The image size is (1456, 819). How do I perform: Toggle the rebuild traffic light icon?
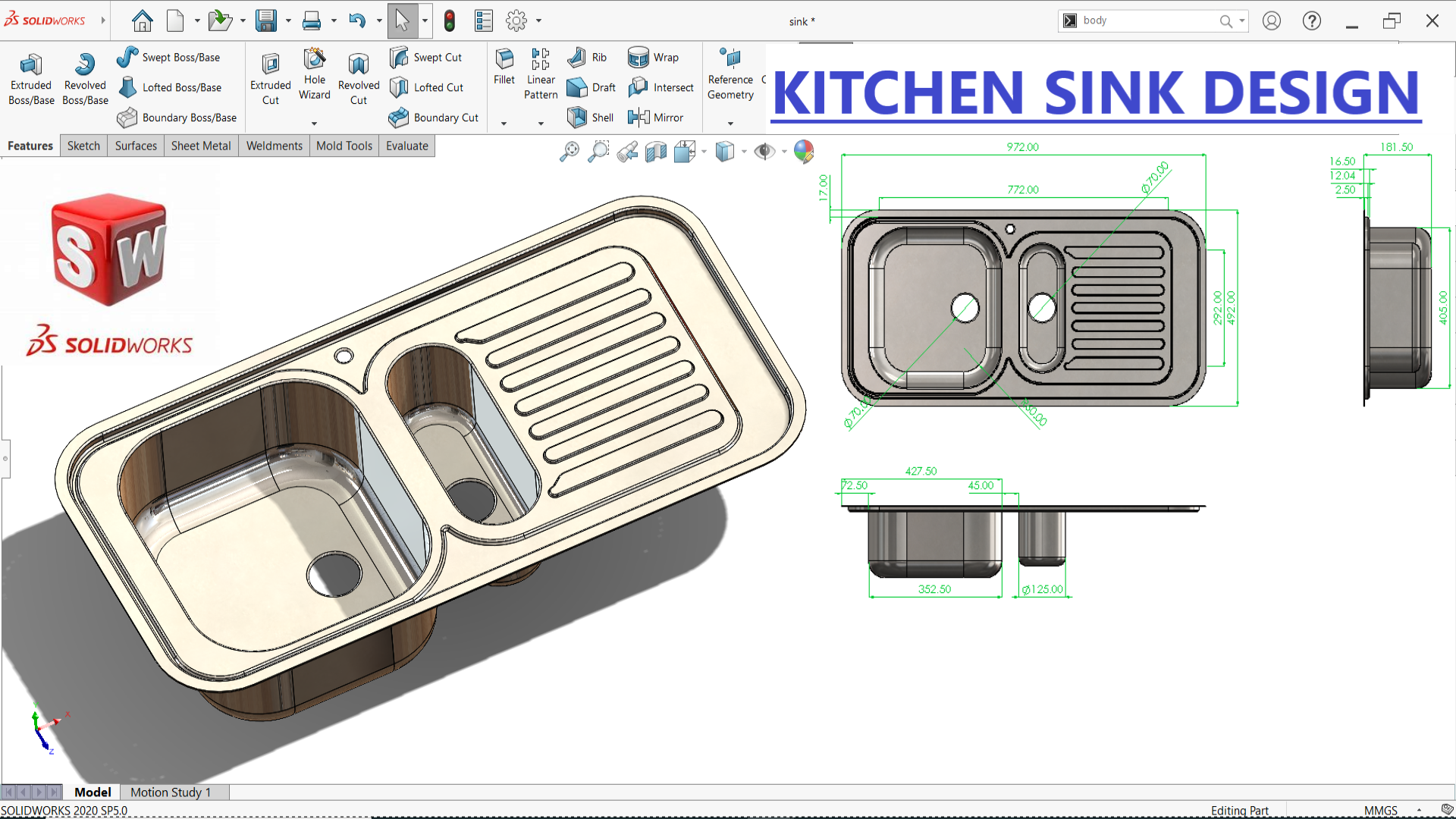[449, 21]
